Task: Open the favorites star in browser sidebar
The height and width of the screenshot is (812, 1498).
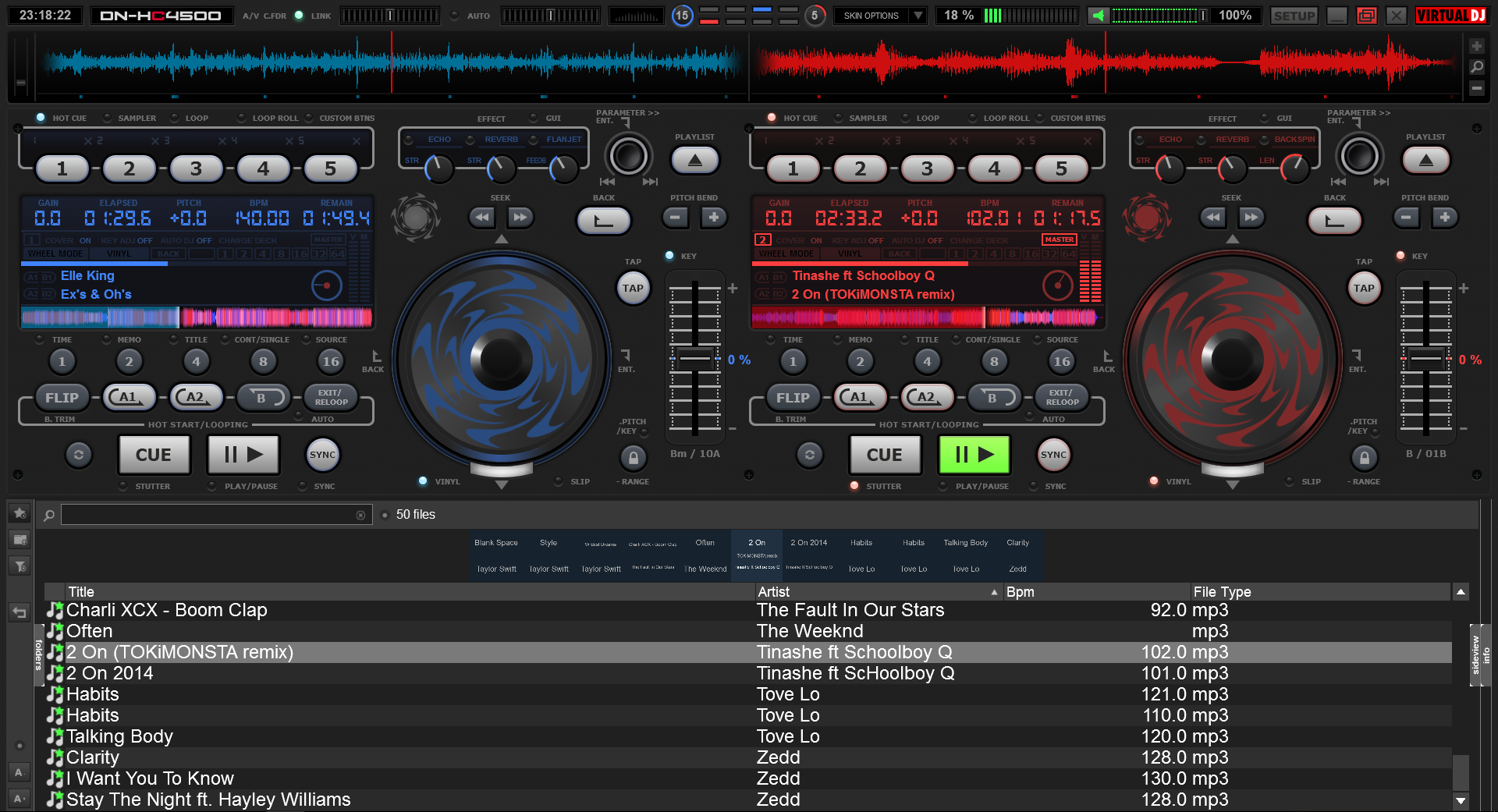Action: coord(20,513)
